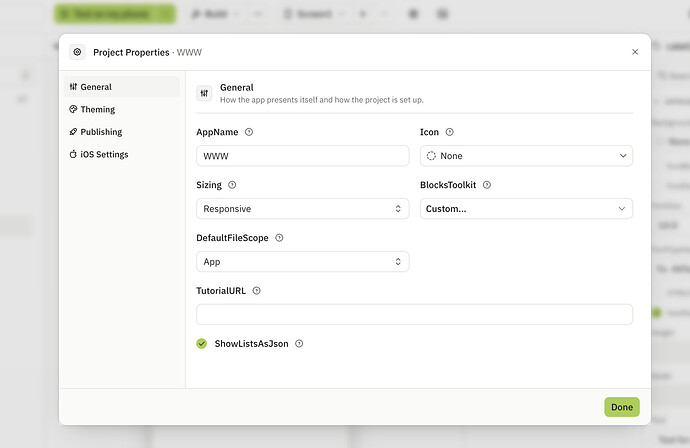Open the iOS Settings tab

tap(122, 154)
